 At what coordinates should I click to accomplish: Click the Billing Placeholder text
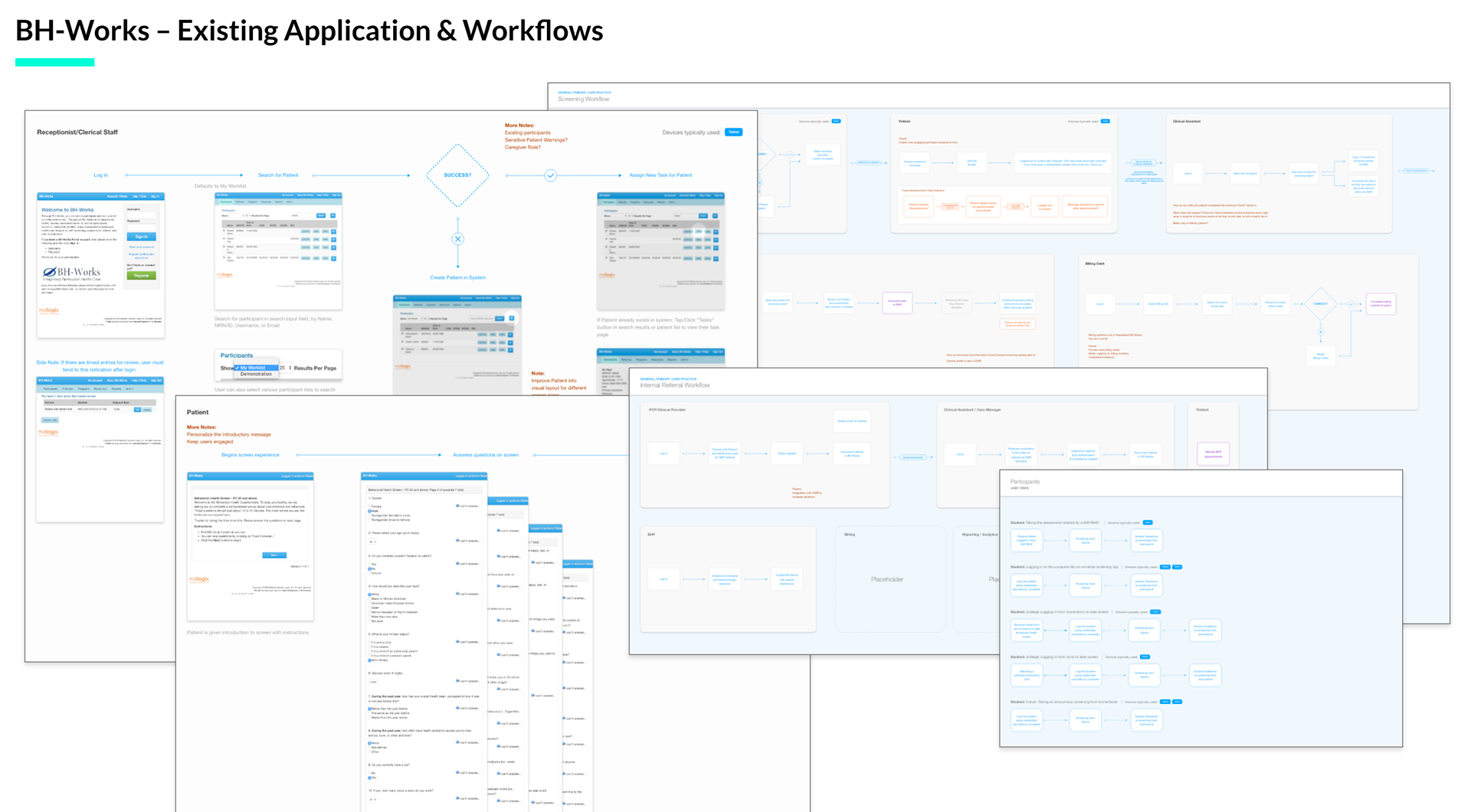[886, 579]
